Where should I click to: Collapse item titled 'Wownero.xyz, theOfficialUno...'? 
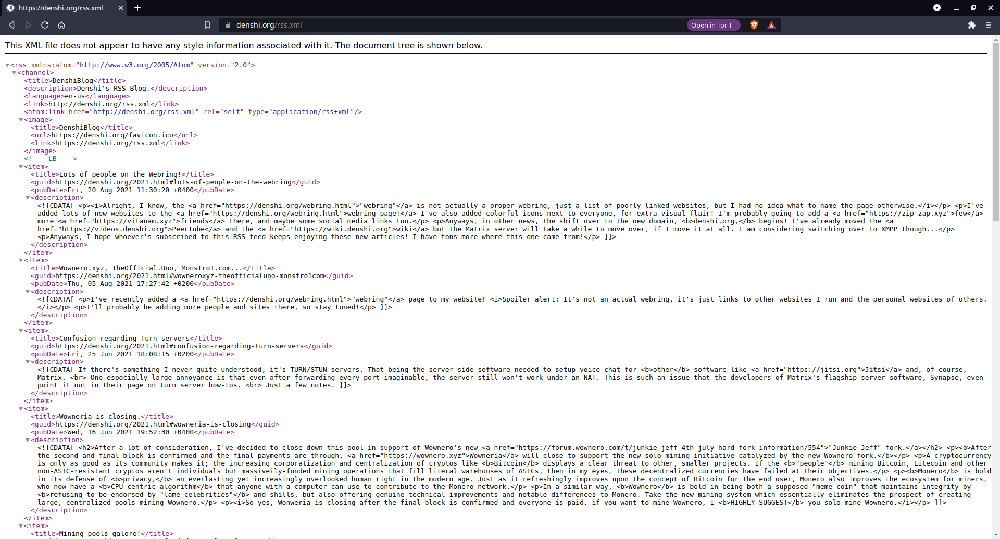click(x=20, y=260)
